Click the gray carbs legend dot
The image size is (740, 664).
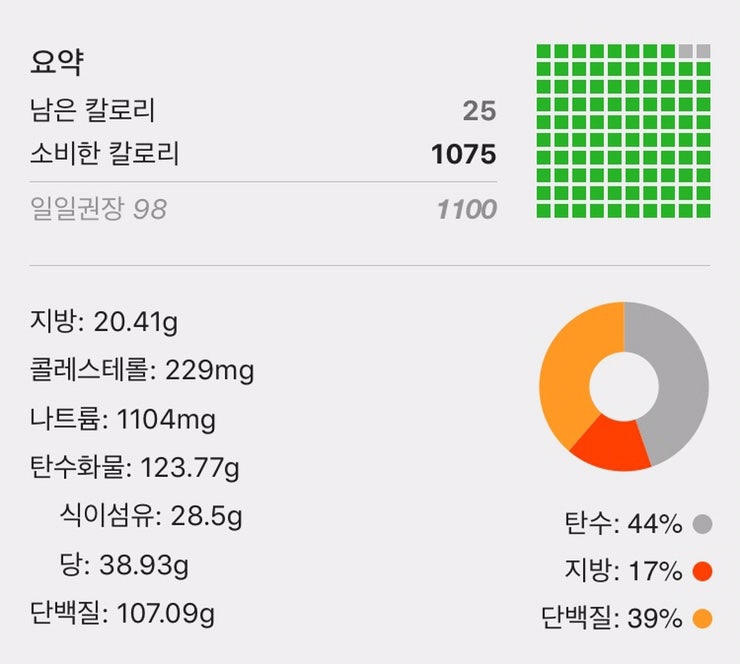click(702, 524)
